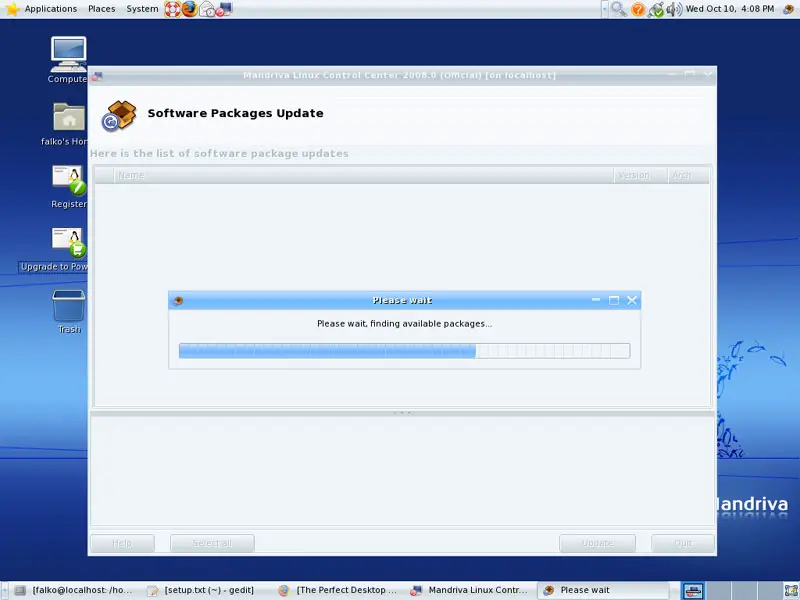Click the Arch column header
Image resolution: width=800 pixels, height=600 pixels.
687,176
